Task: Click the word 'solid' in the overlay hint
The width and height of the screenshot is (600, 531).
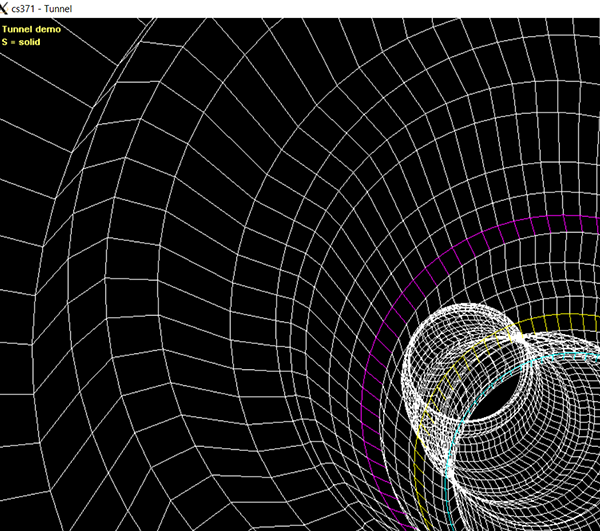Action: [x=32, y=42]
